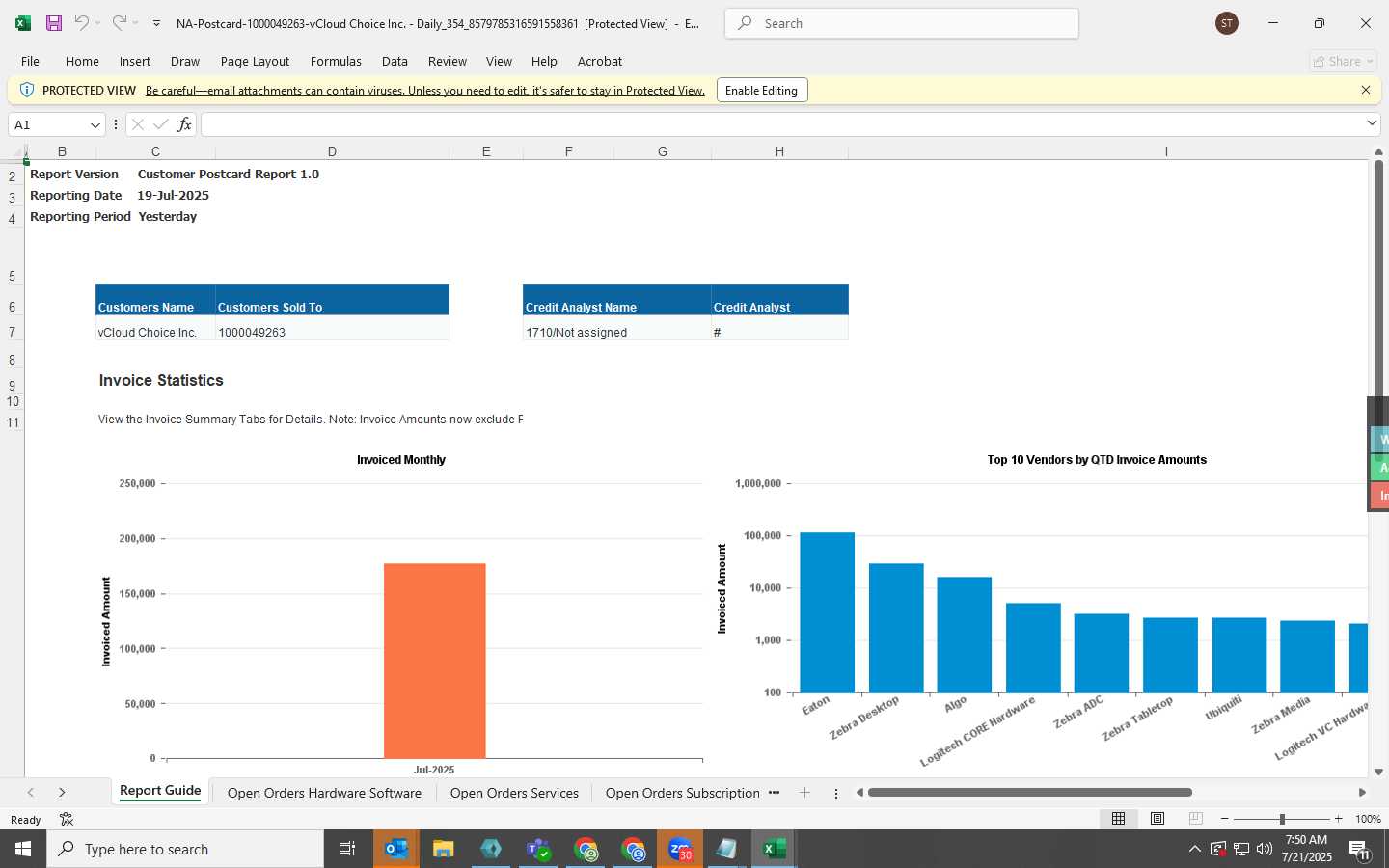Viewport: 1389px width, 868px height.
Task: Click the orange Jul-2025 bar
Action: [435, 661]
